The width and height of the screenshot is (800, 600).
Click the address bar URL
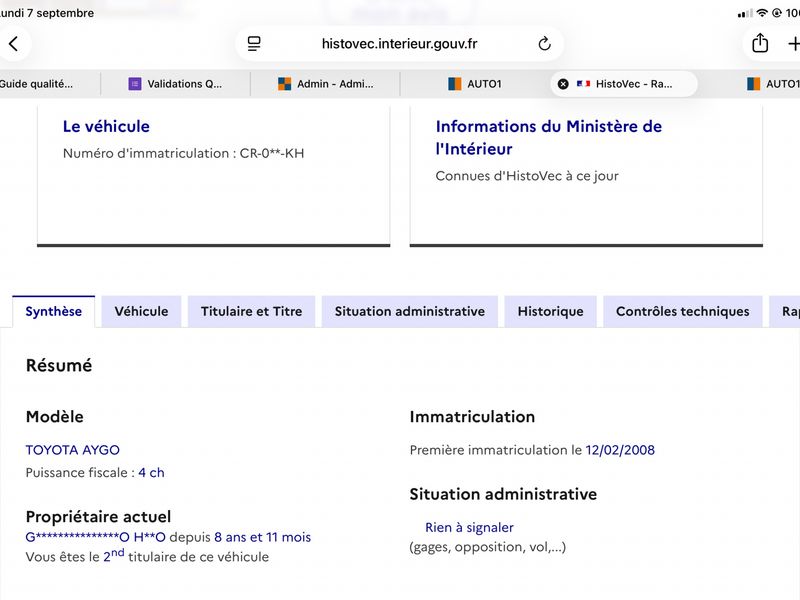[399, 44]
